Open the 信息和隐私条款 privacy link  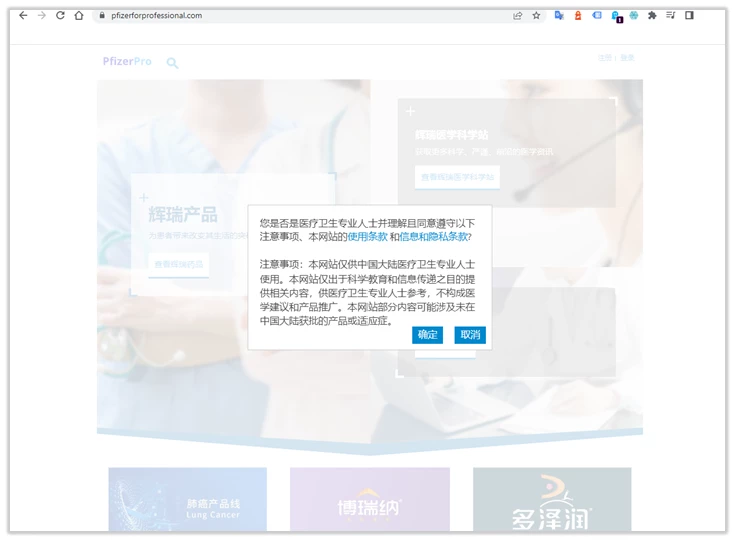[433, 237]
